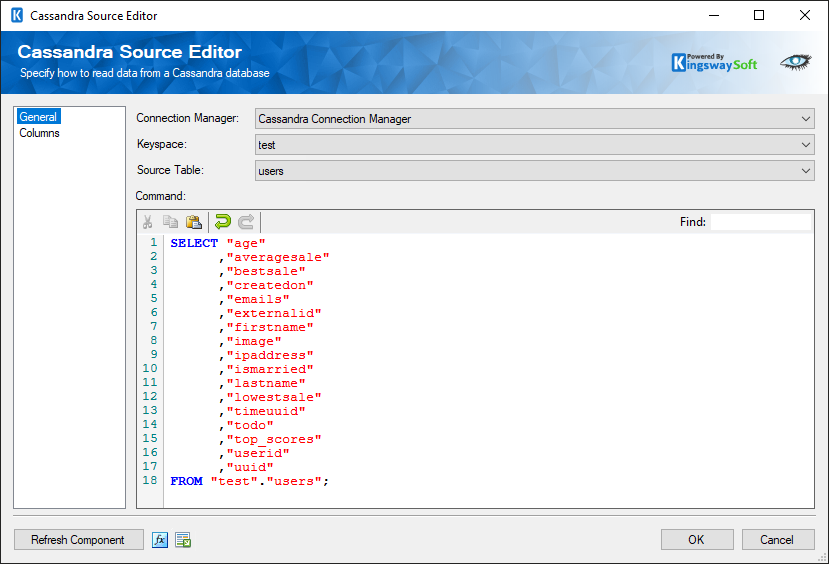Maximize the Cassandra Source Editor window
The width and height of the screenshot is (829, 564).
759,15
